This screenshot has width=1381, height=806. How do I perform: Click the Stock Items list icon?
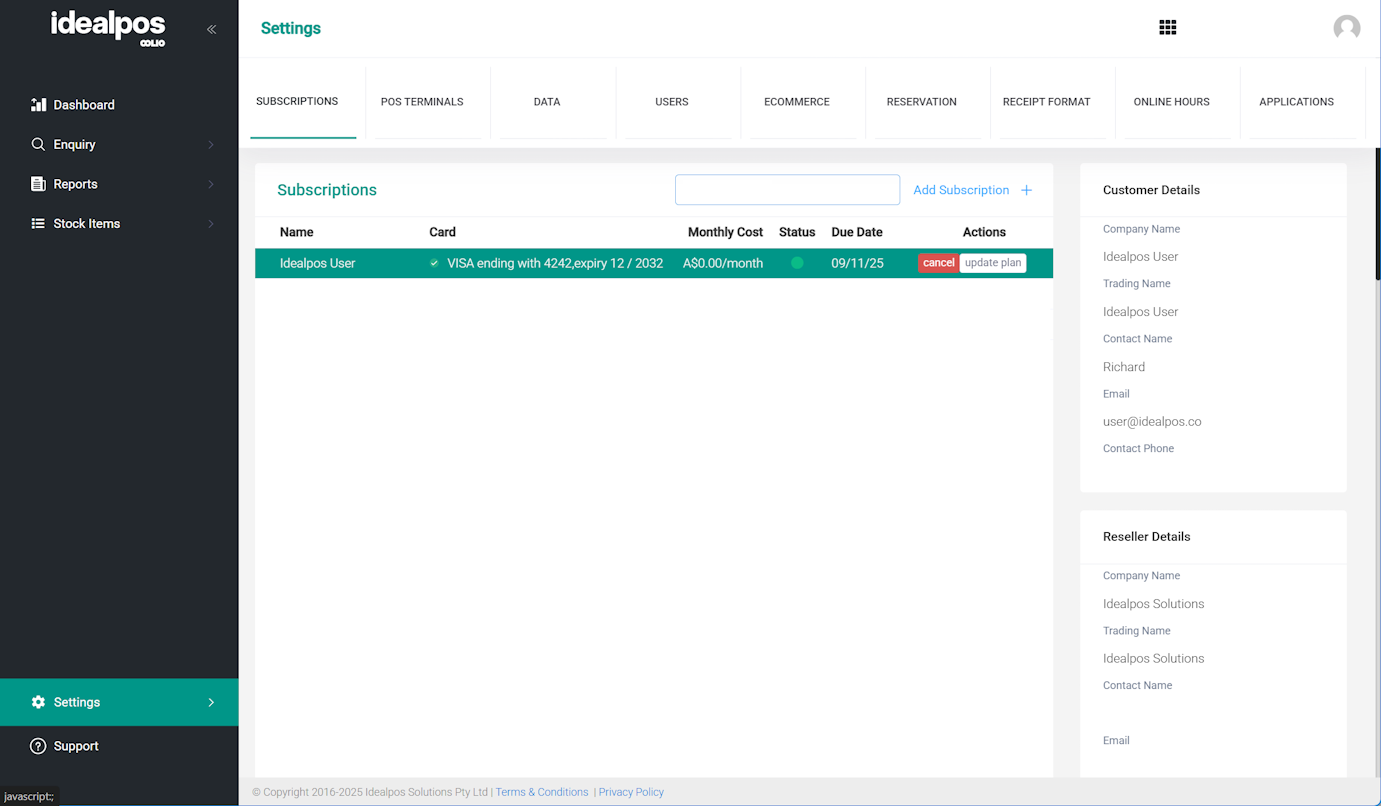(39, 224)
